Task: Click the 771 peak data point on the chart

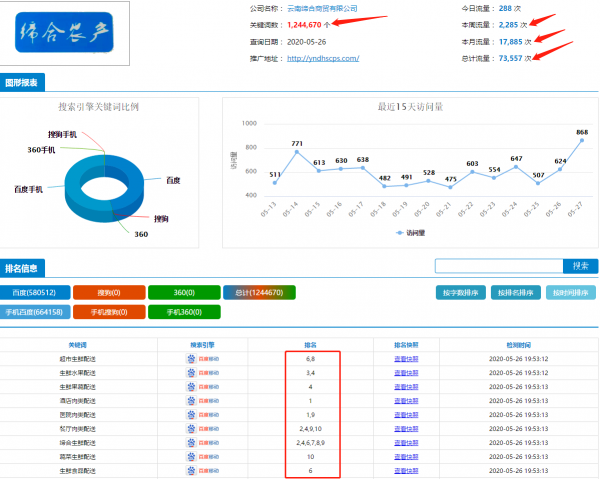Action: point(297,152)
